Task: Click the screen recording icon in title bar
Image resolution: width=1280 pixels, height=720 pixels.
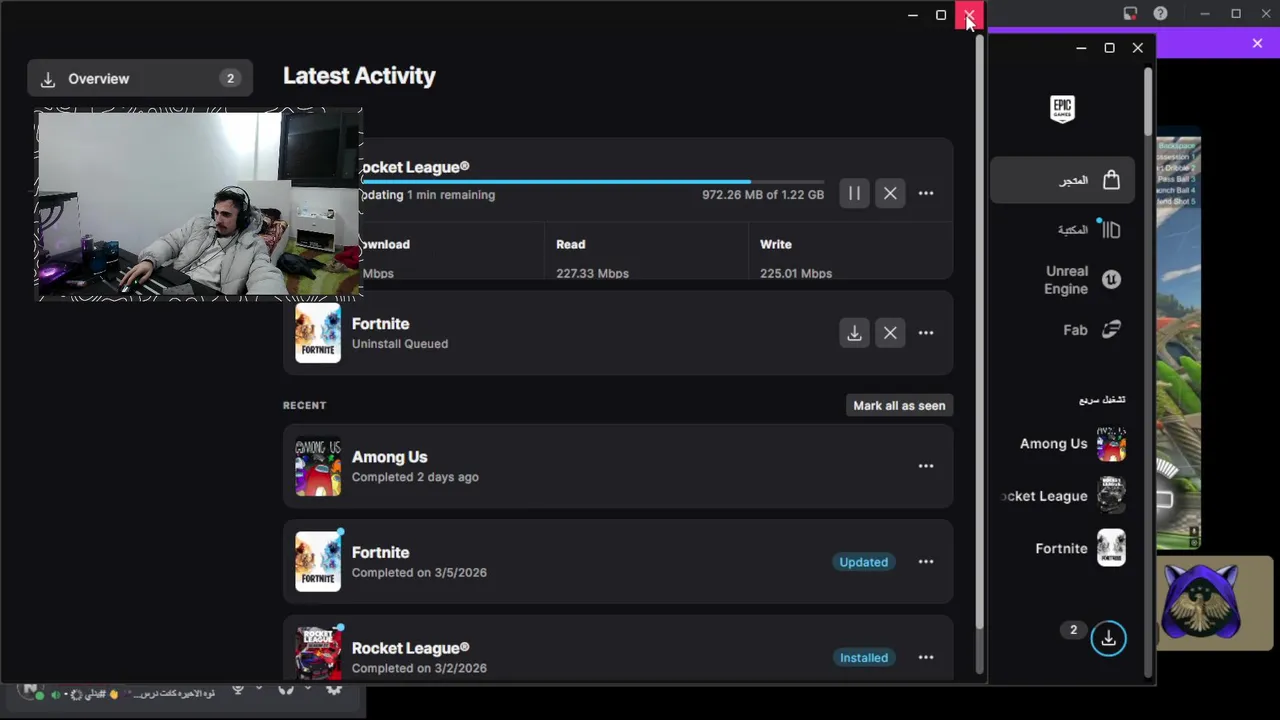Action: click(1130, 13)
